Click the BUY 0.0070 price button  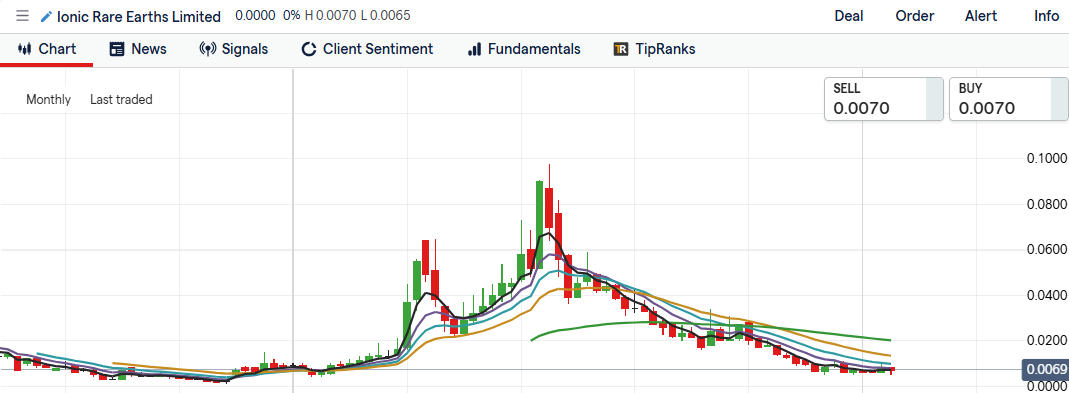(x=1008, y=99)
